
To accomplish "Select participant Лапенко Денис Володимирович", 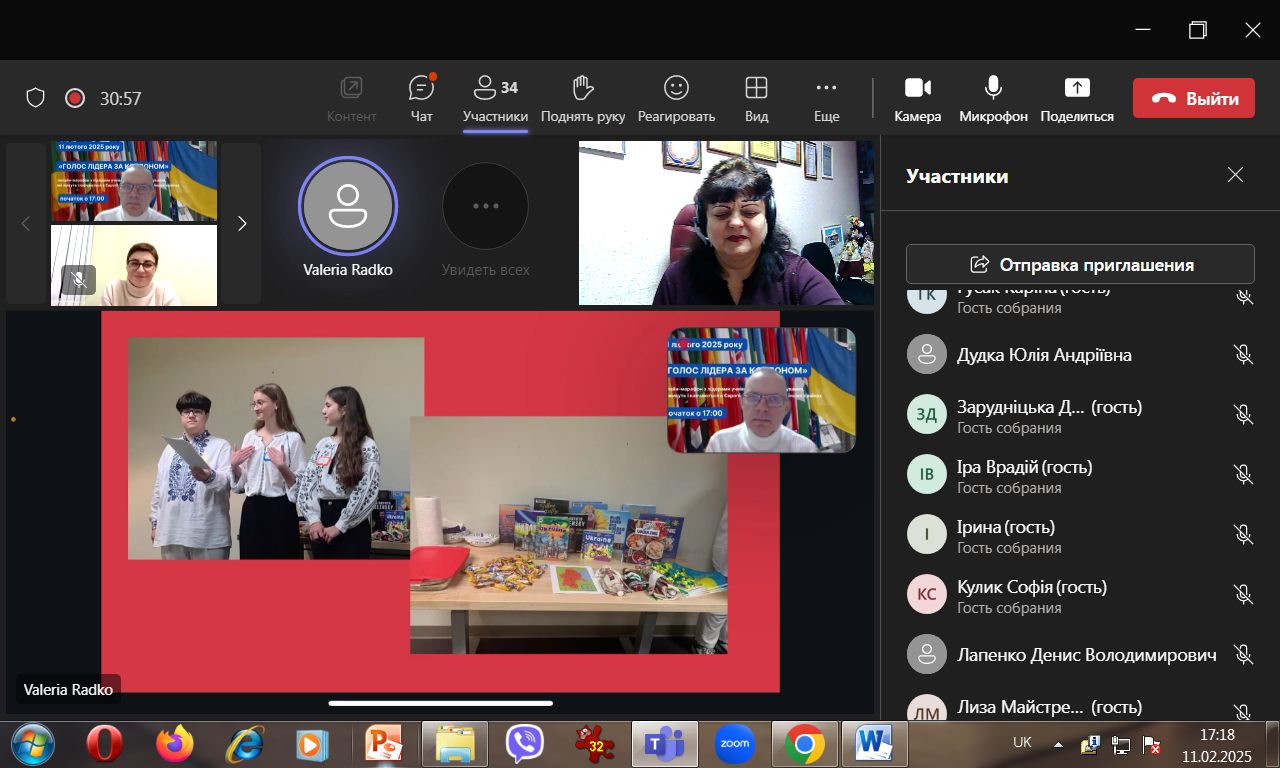I will (1086, 655).
